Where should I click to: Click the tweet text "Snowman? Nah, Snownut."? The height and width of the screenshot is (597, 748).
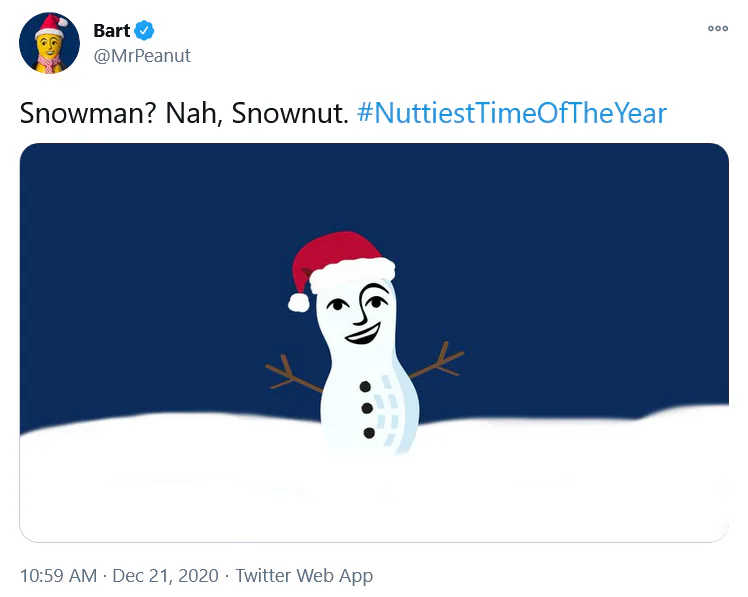click(x=184, y=113)
